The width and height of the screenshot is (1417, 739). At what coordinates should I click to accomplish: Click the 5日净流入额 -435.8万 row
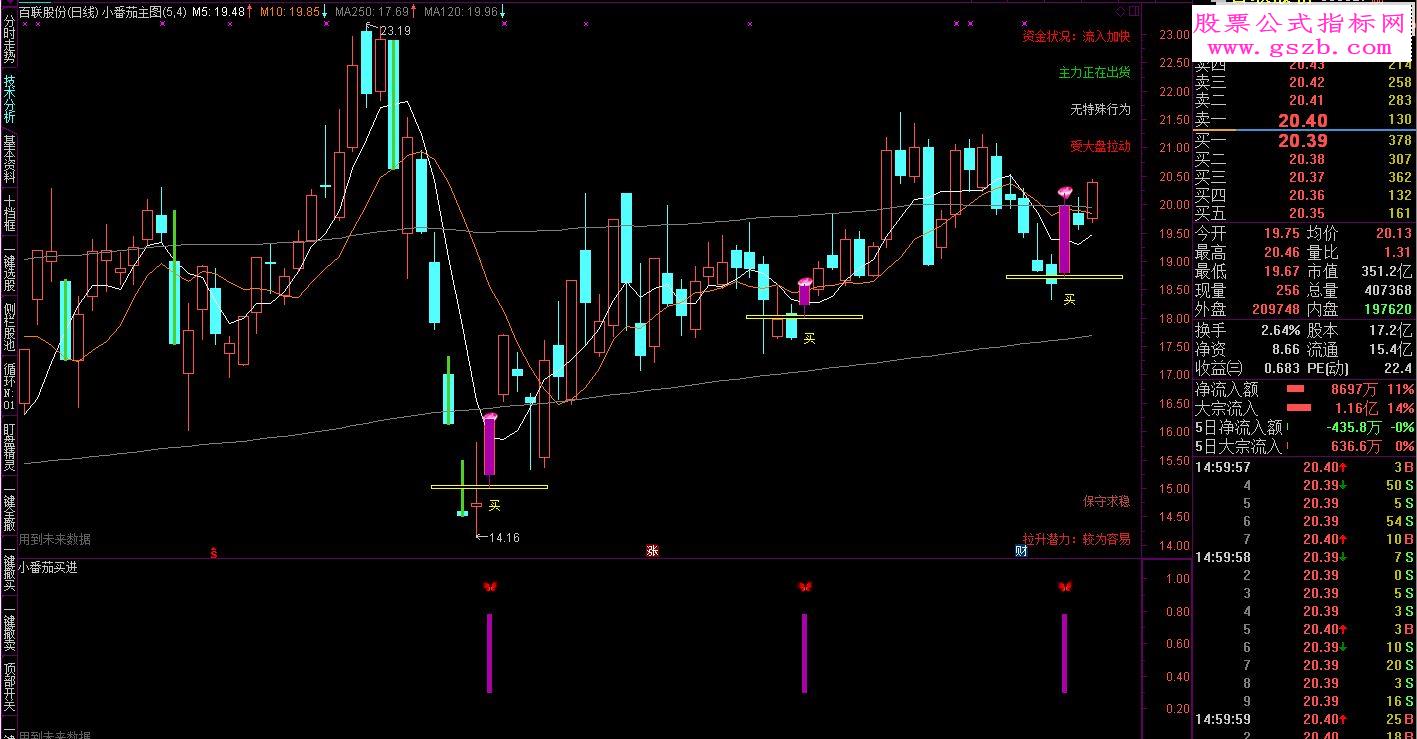[1304, 428]
